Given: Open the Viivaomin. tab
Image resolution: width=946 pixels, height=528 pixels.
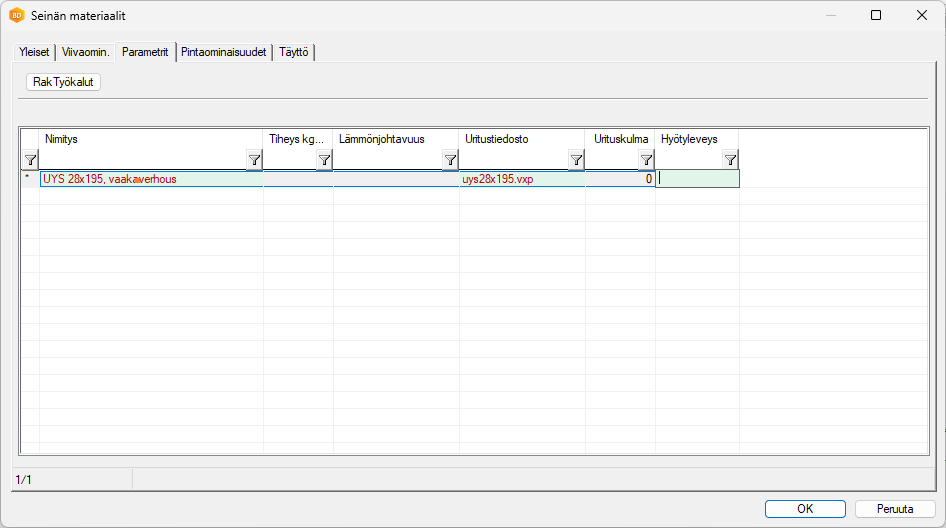Looking at the screenshot, I should click(85, 52).
